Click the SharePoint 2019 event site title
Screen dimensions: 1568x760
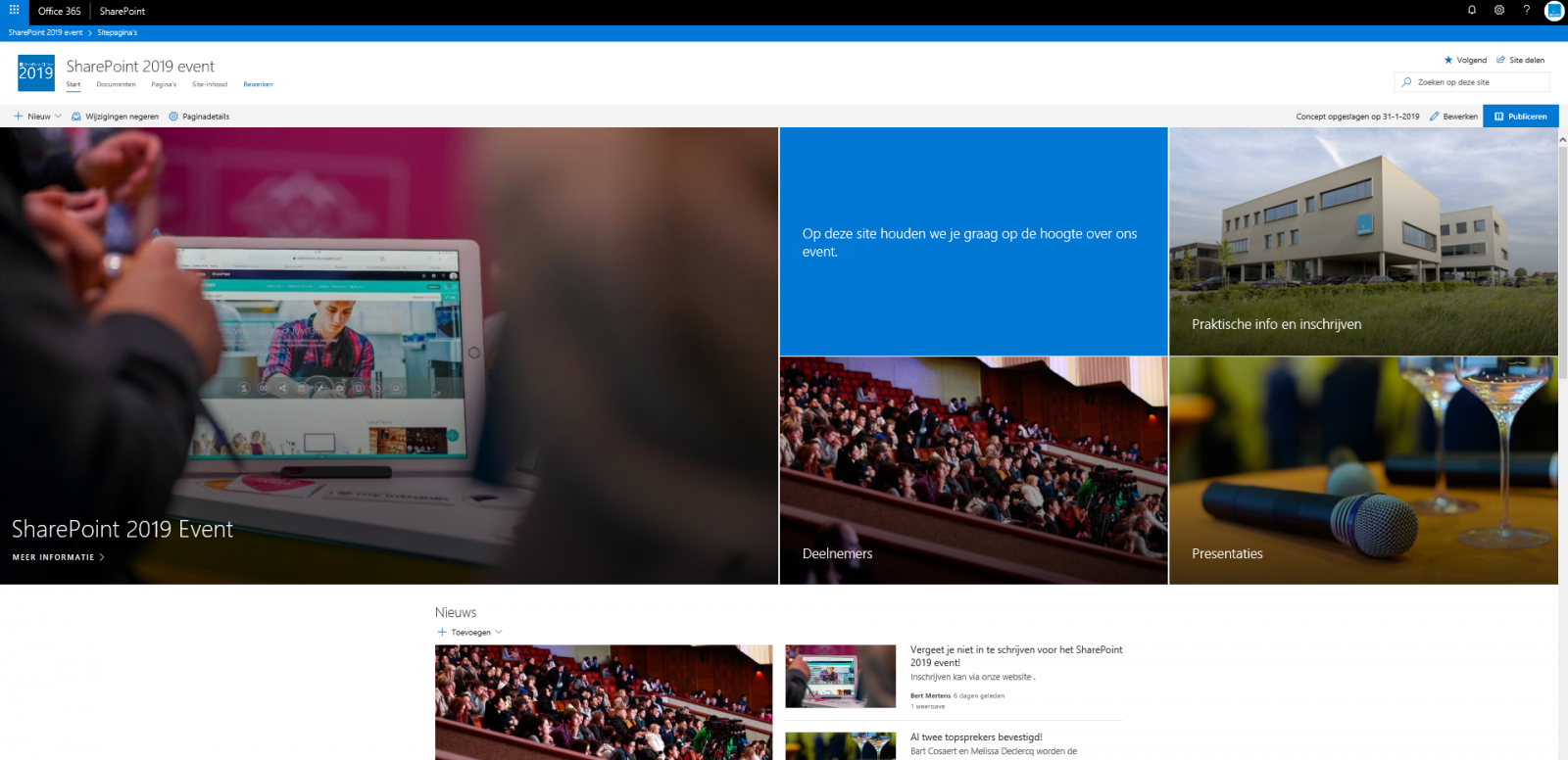pos(140,66)
